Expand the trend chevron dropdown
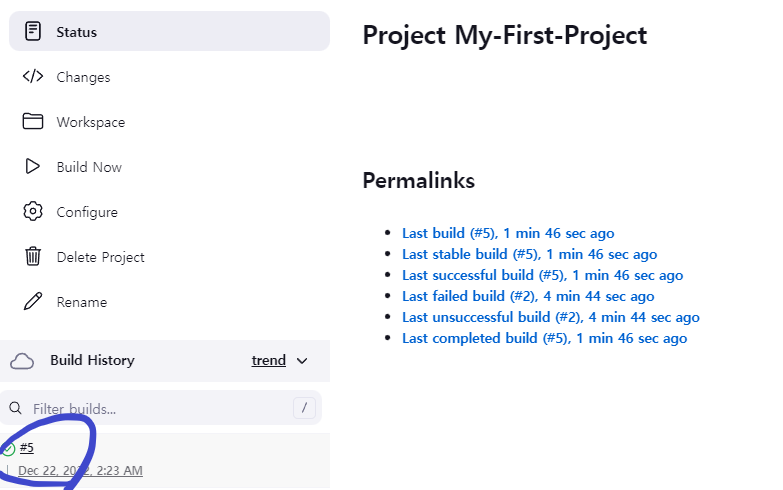 click(x=302, y=361)
